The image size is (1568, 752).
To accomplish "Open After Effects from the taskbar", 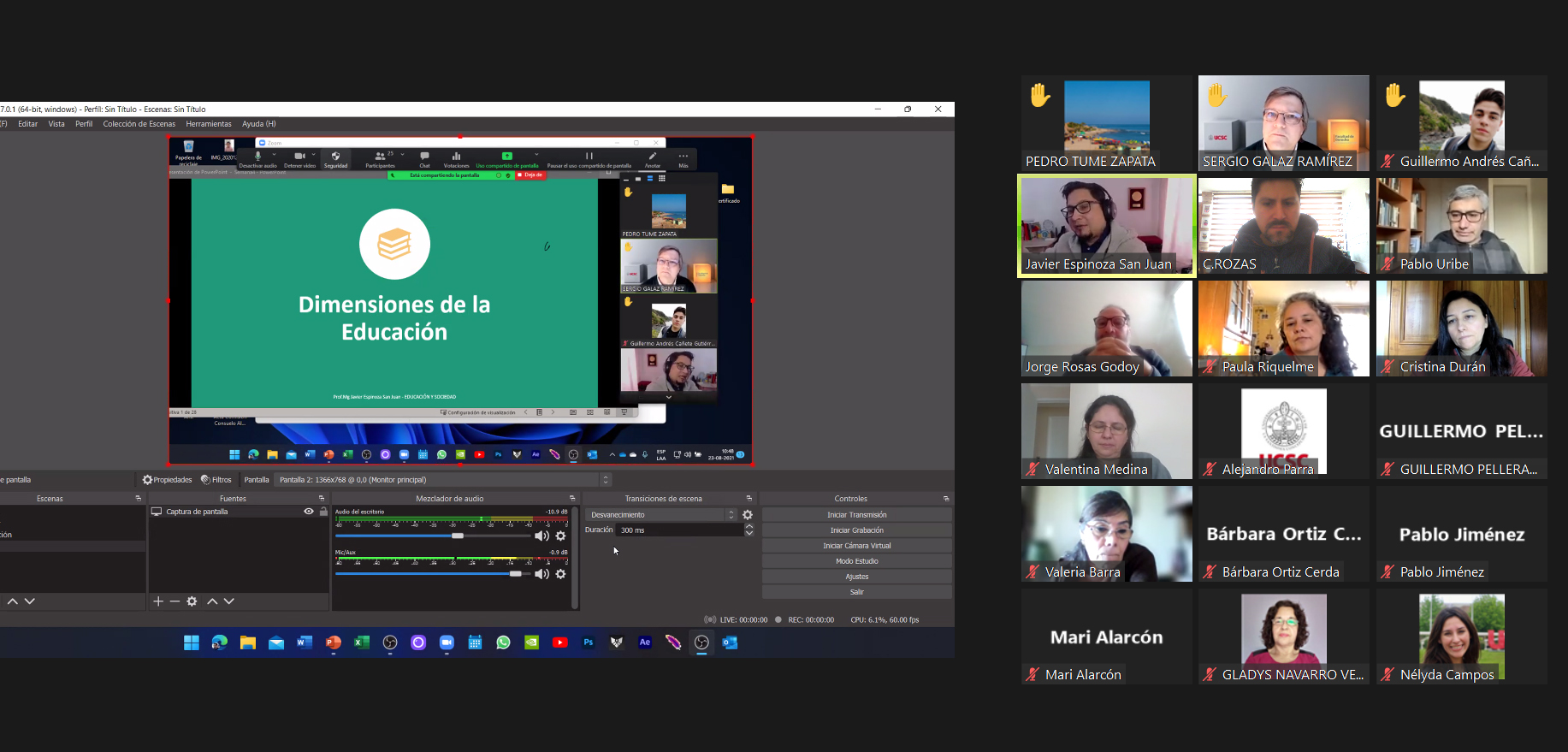I will [x=645, y=642].
